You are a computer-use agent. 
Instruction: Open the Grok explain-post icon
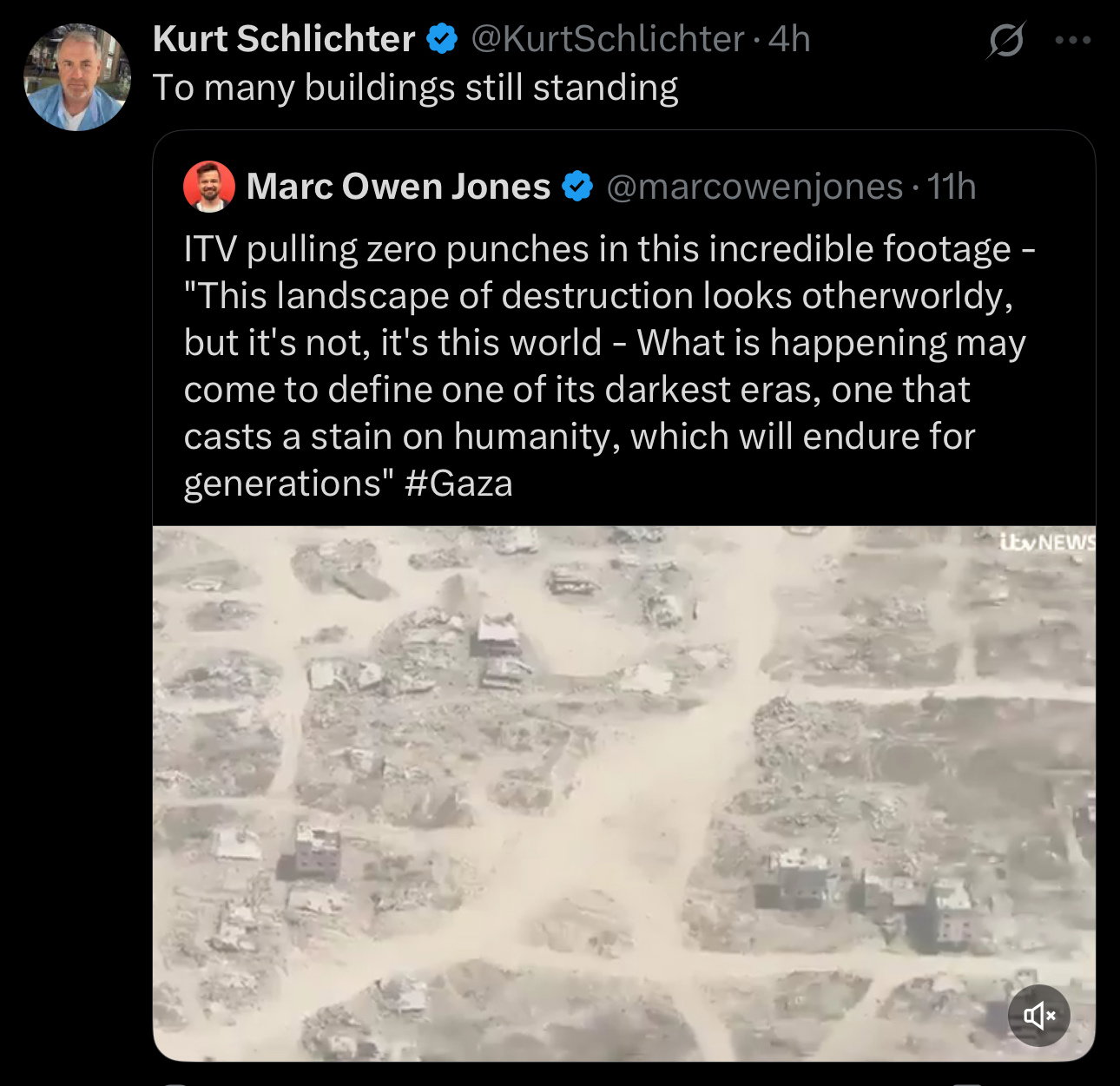point(1005,39)
